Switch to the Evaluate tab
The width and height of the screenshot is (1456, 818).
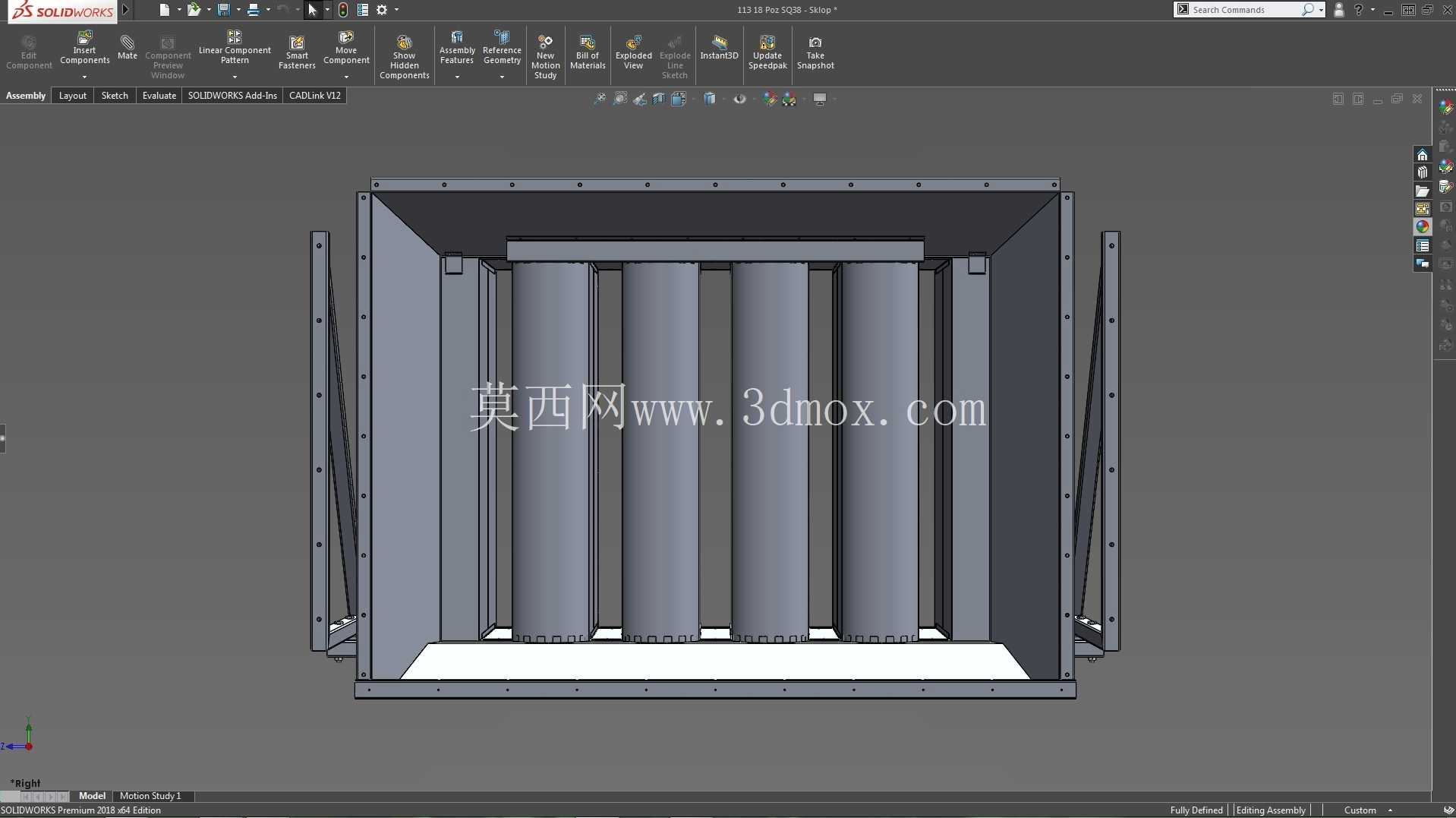pos(159,96)
